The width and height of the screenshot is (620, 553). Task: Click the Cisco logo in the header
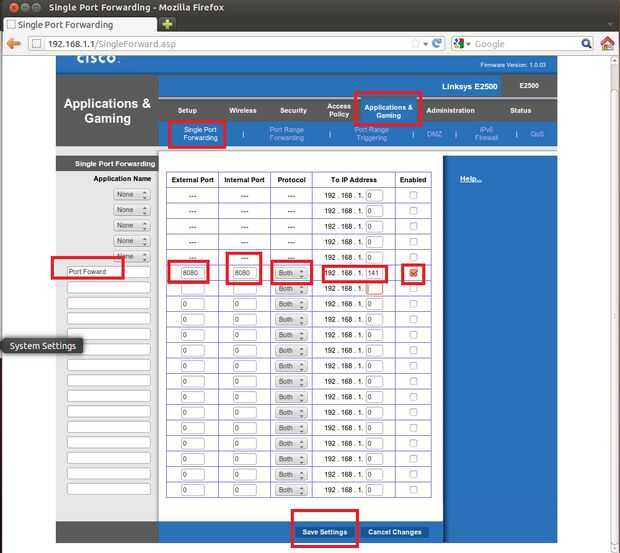[98, 59]
